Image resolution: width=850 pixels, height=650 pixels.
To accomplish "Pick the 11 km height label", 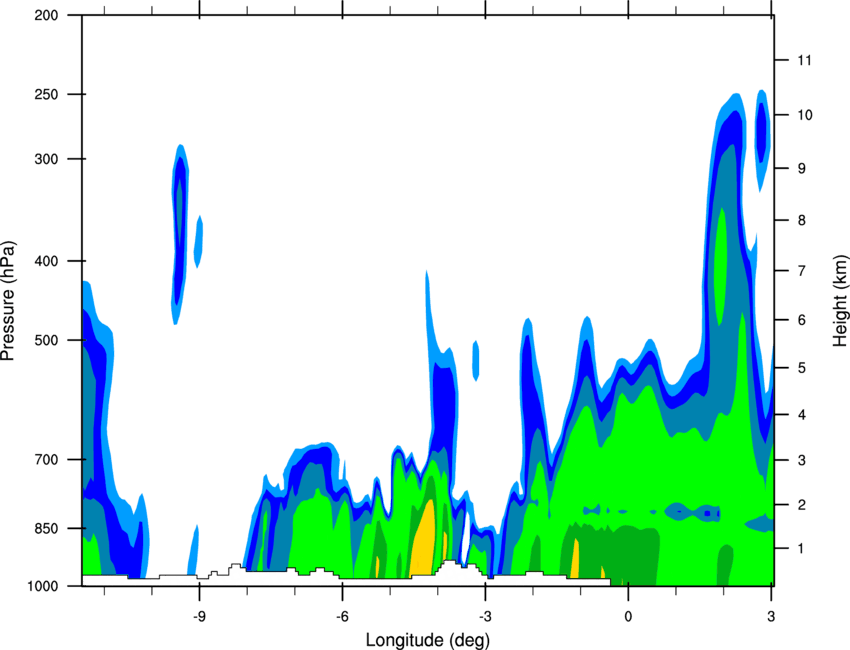I will click(x=804, y=60).
